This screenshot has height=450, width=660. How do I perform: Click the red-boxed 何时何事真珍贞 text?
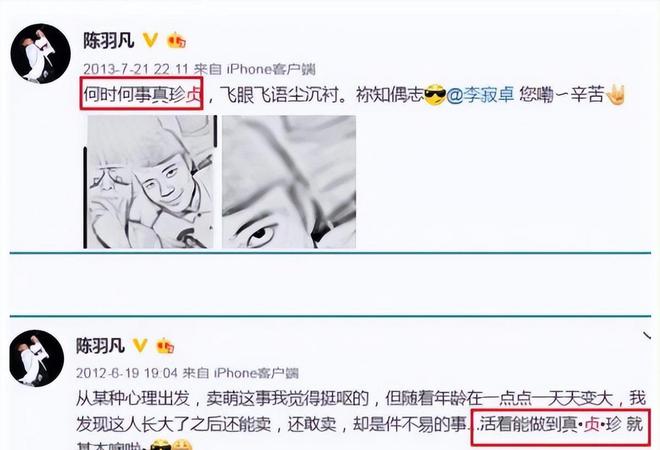point(142,94)
